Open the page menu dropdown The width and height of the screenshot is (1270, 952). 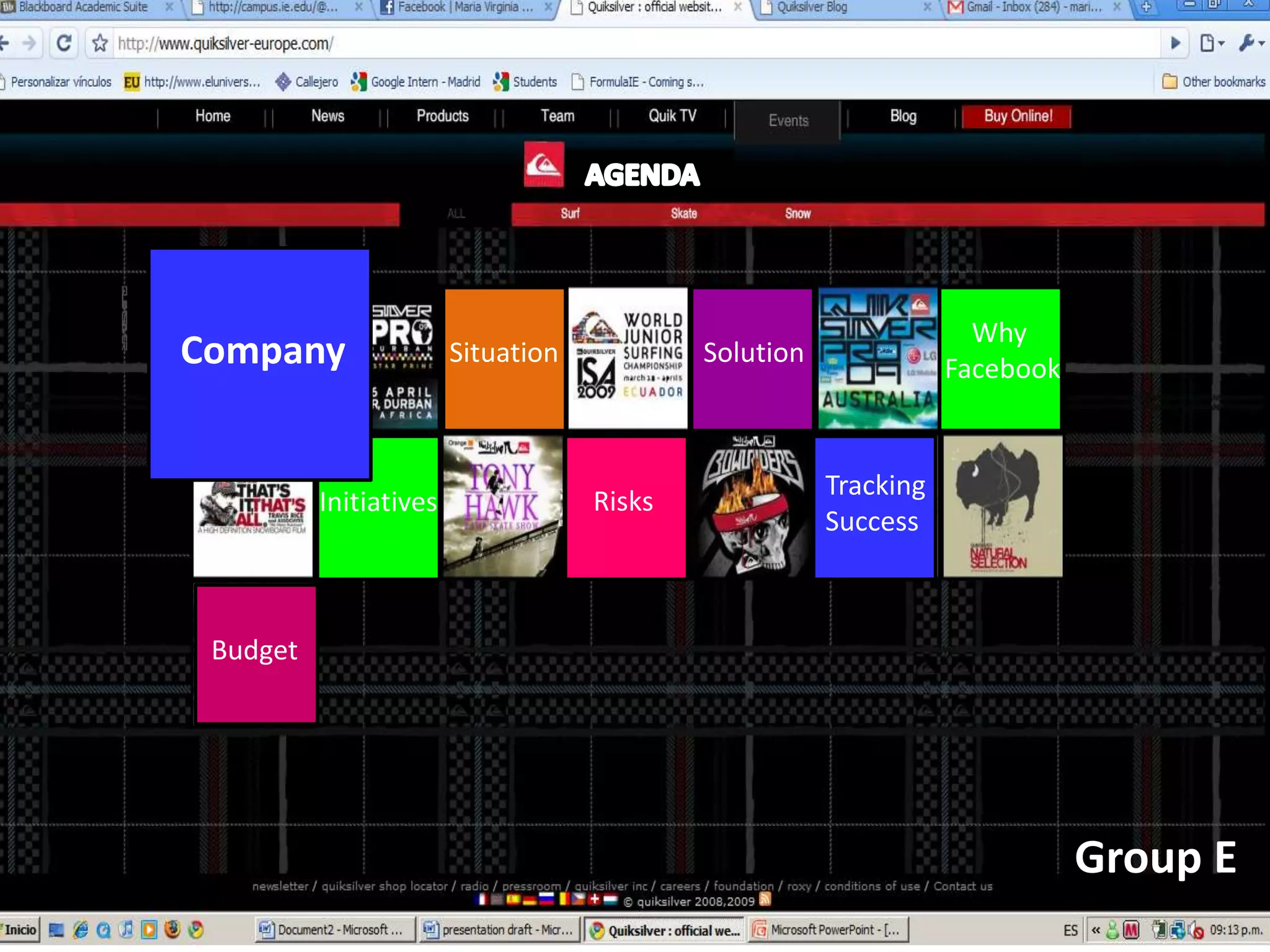coord(1211,43)
